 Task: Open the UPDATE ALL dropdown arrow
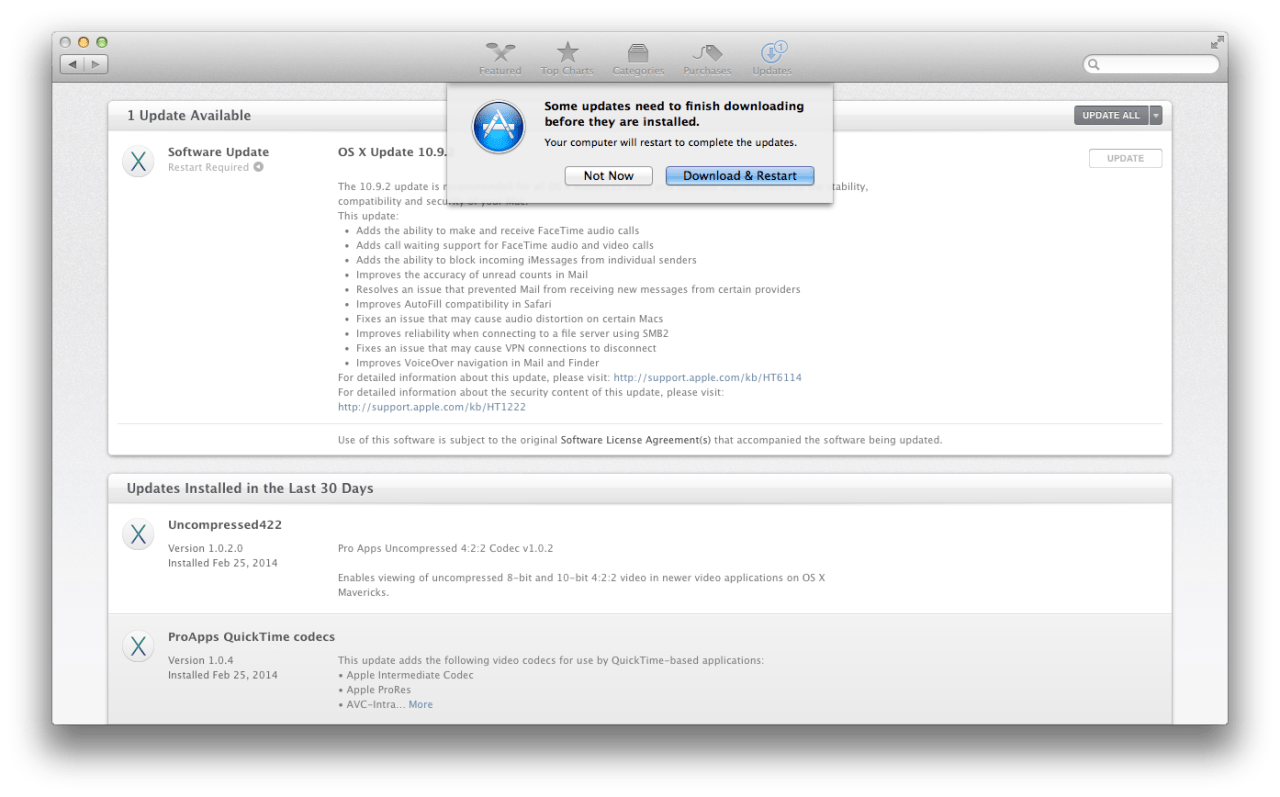click(1156, 115)
